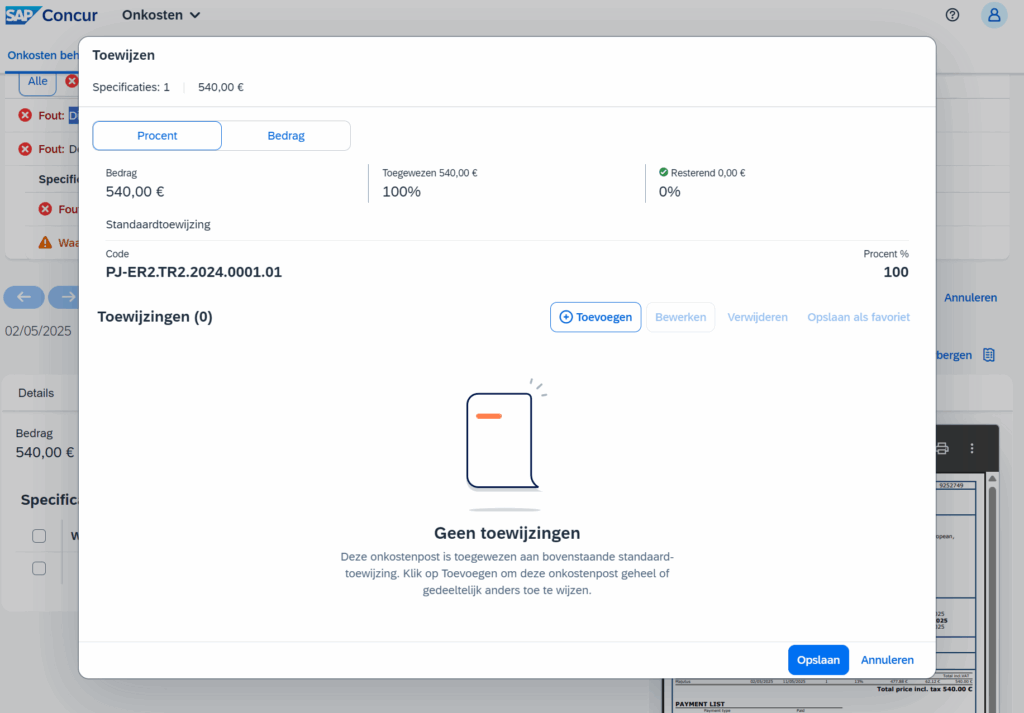This screenshot has height=713, width=1024.
Task: Click the next arrow button in background page
Action: coord(64,297)
